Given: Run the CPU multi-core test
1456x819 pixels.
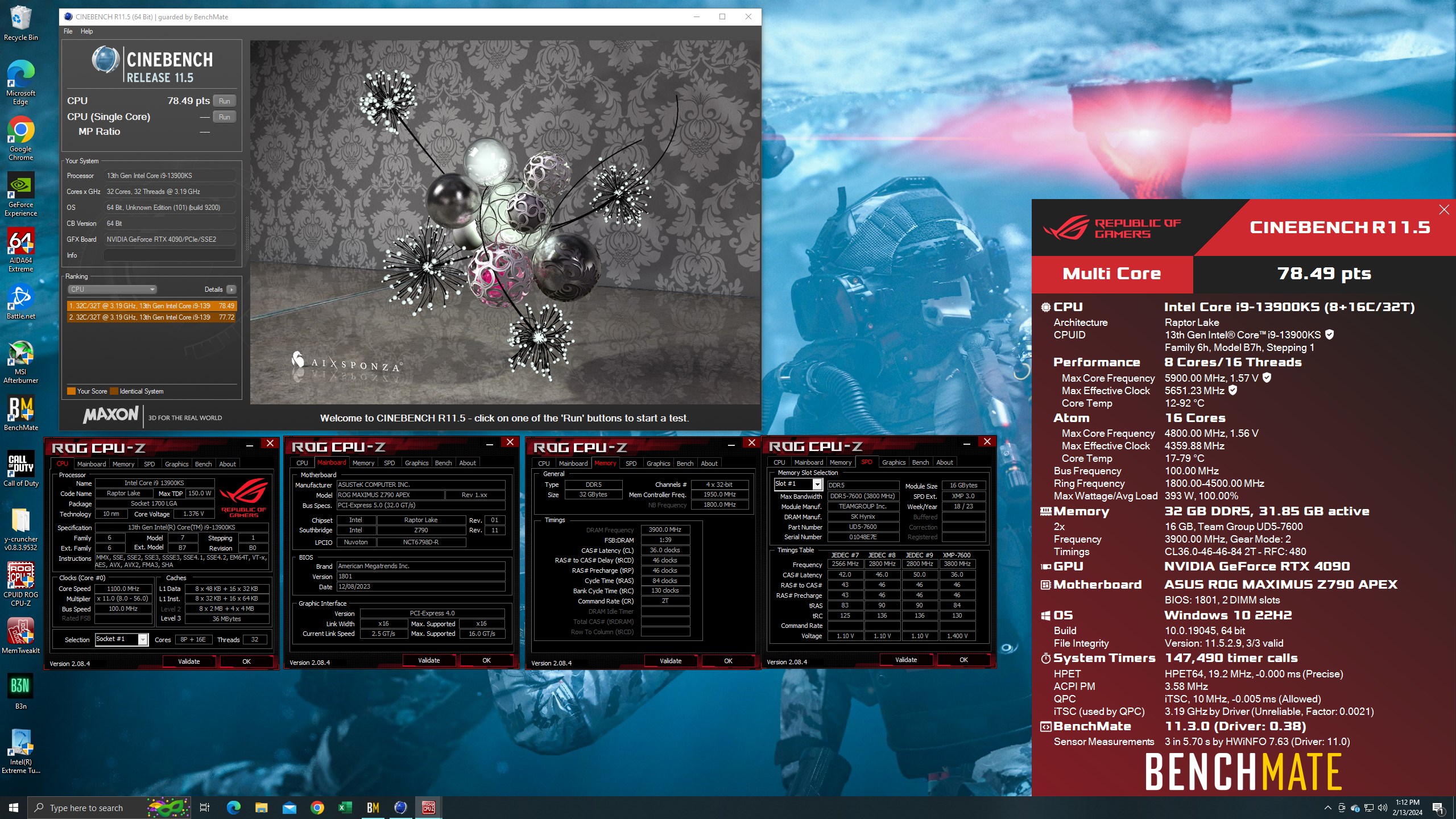Looking at the screenshot, I should [225, 101].
